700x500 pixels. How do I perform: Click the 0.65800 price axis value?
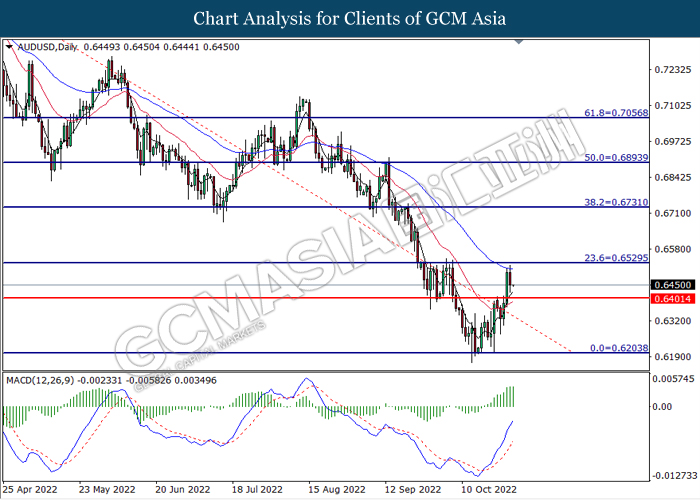point(673,249)
